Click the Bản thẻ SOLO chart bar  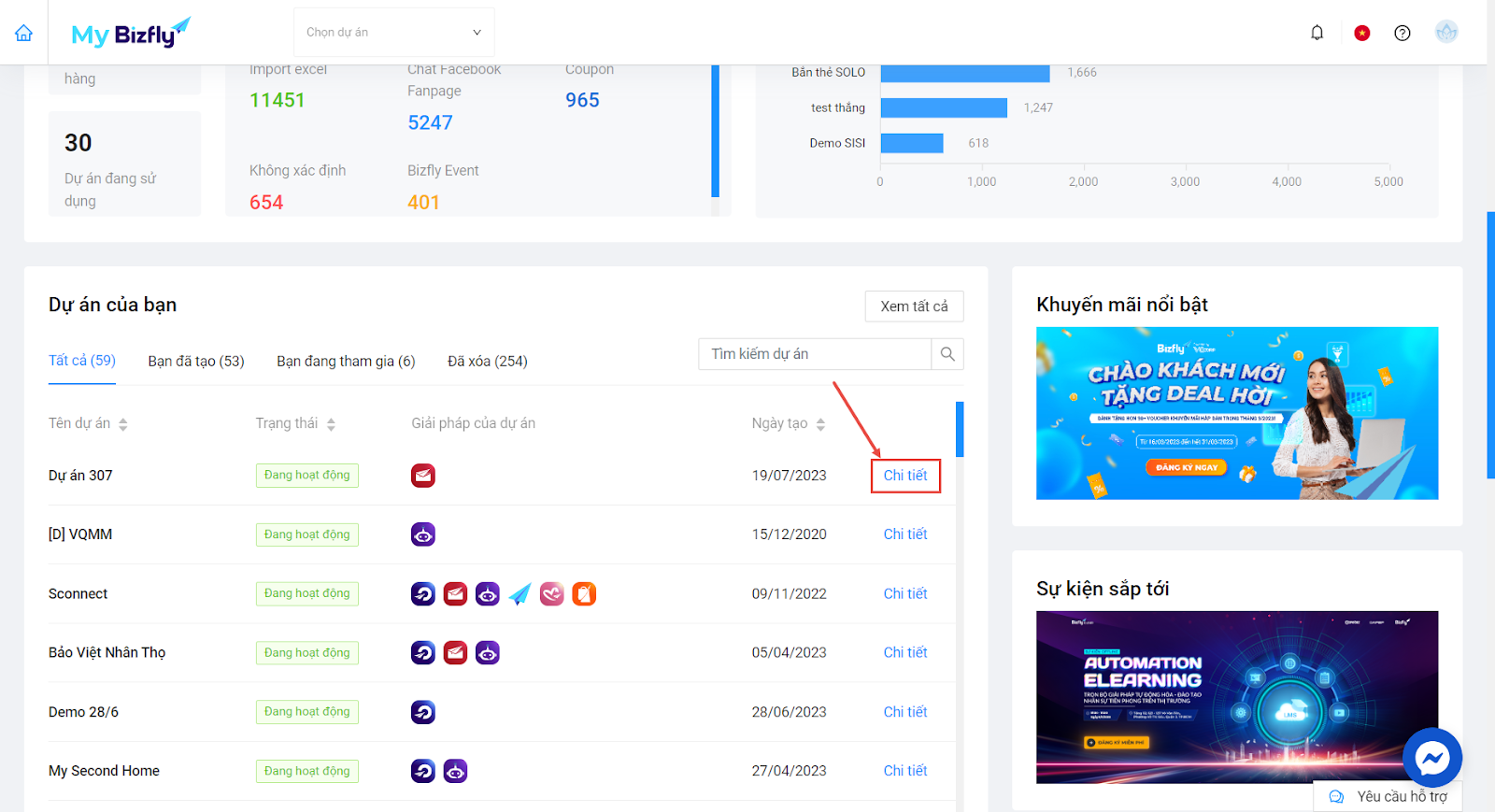(x=965, y=73)
